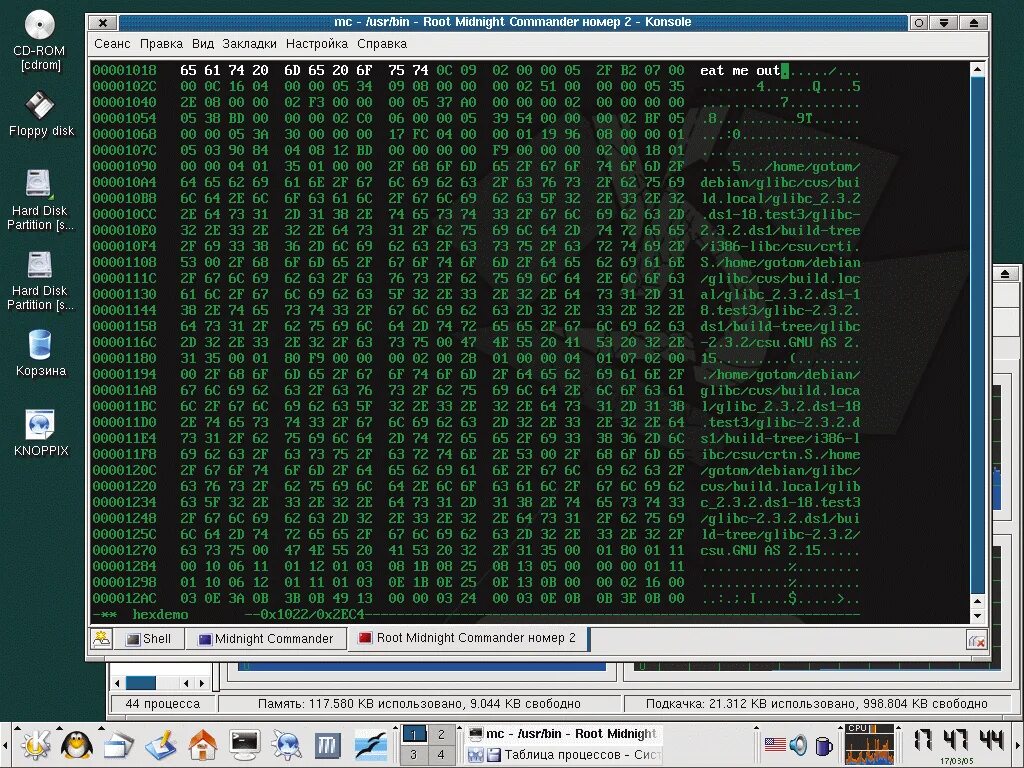Launch the Mozilla M icon

(x=328, y=745)
